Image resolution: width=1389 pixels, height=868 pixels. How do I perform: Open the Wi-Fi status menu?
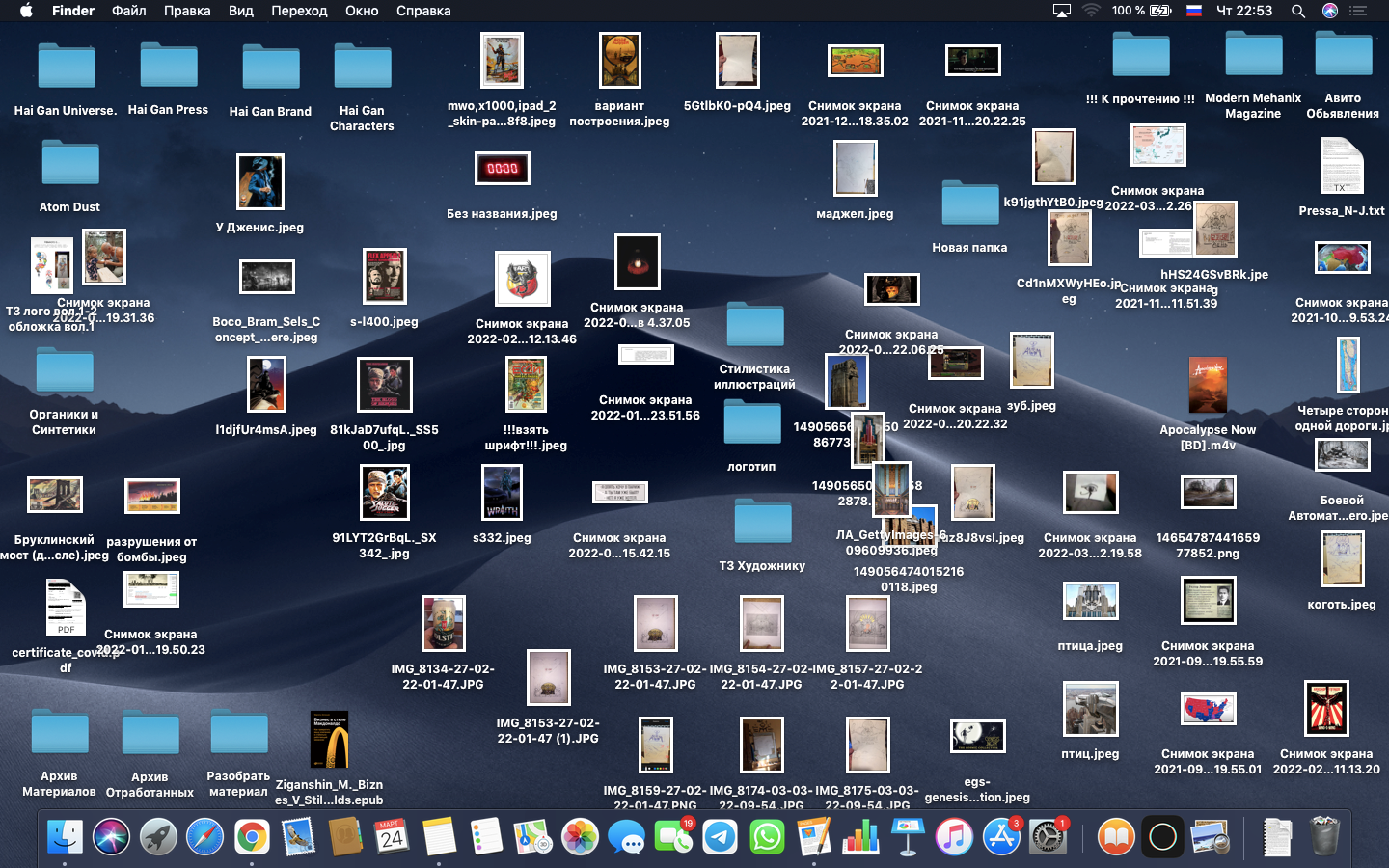click(1091, 11)
